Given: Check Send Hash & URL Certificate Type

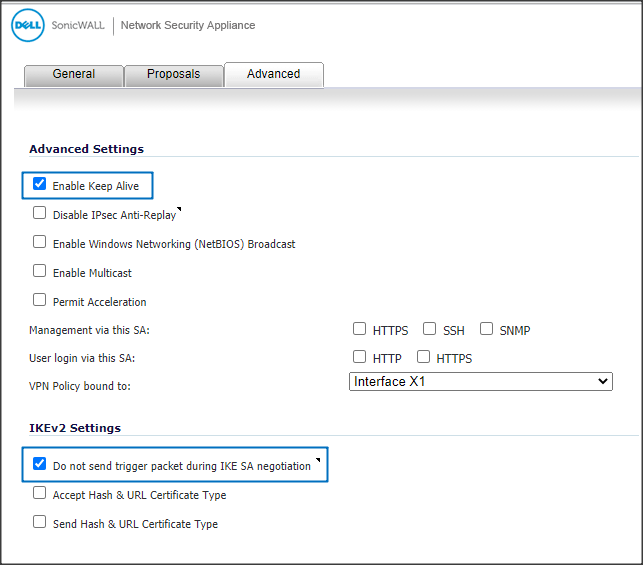Looking at the screenshot, I should point(40,522).
